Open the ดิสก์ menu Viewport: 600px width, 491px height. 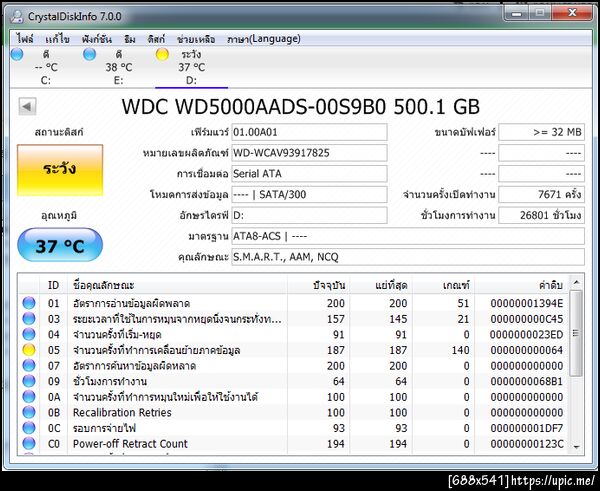(156, 39)
